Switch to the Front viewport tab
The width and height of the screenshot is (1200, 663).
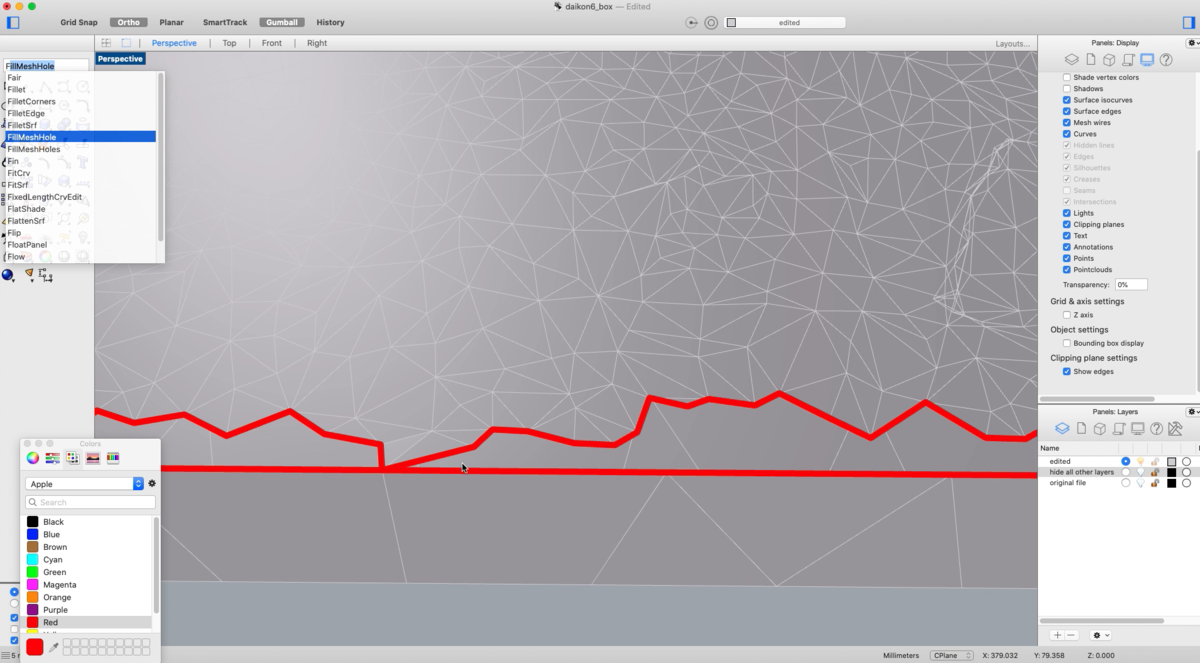(x=272, y=43)
